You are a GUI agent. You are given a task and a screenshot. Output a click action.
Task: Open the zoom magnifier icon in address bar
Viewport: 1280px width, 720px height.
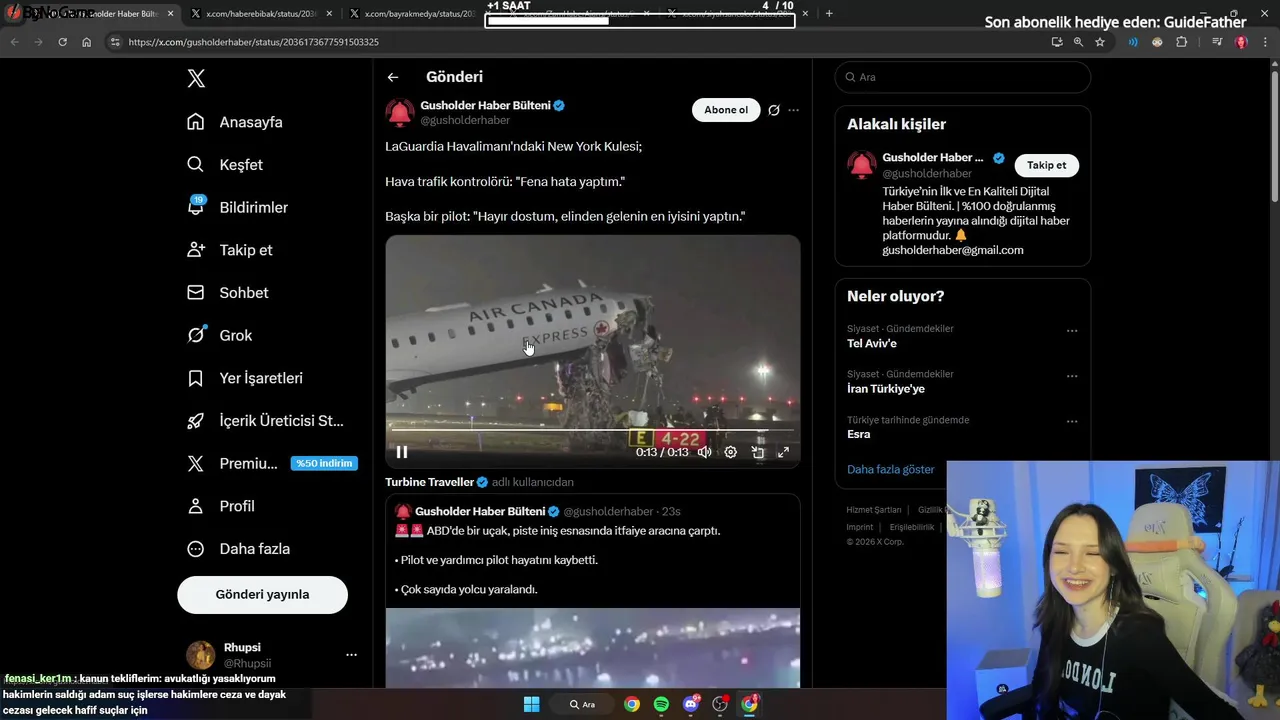tap(1078, 42)
